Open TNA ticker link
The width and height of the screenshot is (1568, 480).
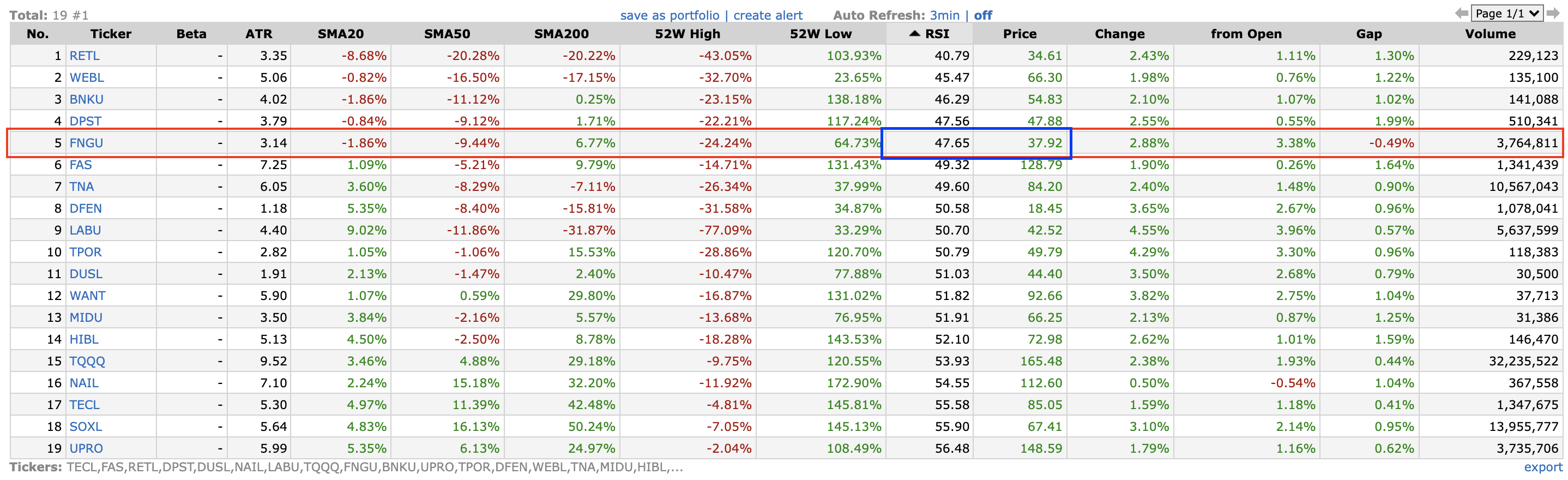click(x=82, y=187)
